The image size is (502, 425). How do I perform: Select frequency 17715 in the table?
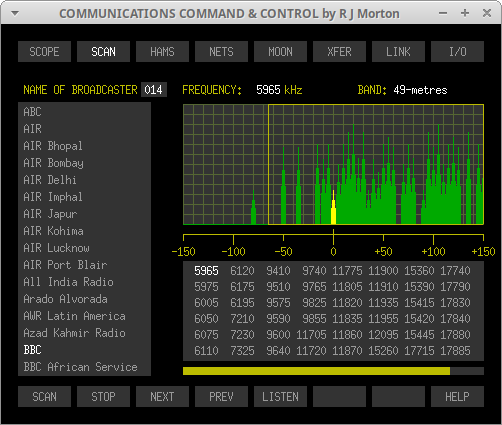(x=419, y=351)
